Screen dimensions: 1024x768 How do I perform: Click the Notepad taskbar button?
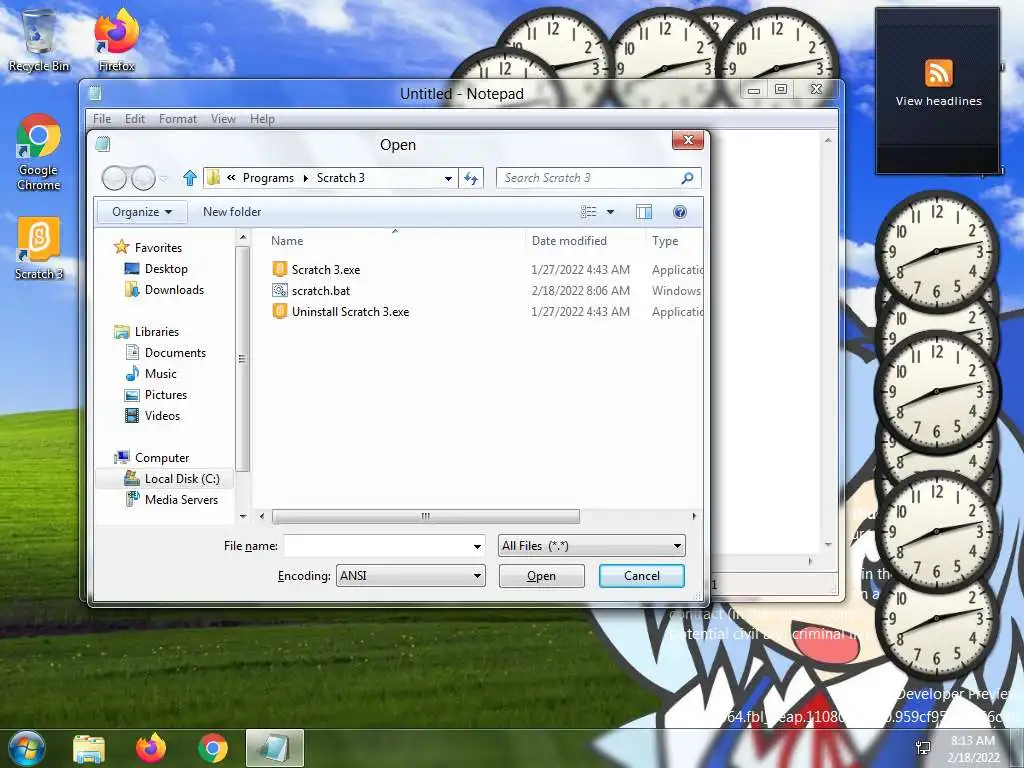275,748
